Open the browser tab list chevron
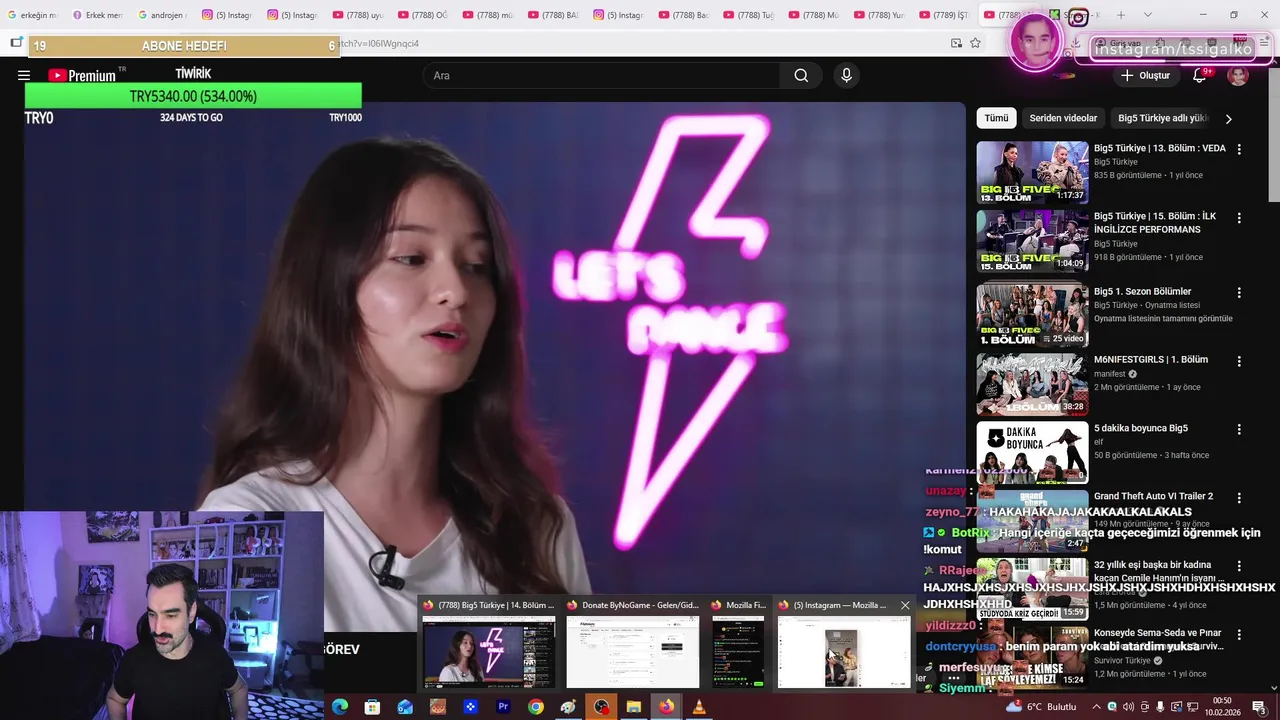Image resolution: width=1280 pixels, height=720 pixels. click(1147, 15)
